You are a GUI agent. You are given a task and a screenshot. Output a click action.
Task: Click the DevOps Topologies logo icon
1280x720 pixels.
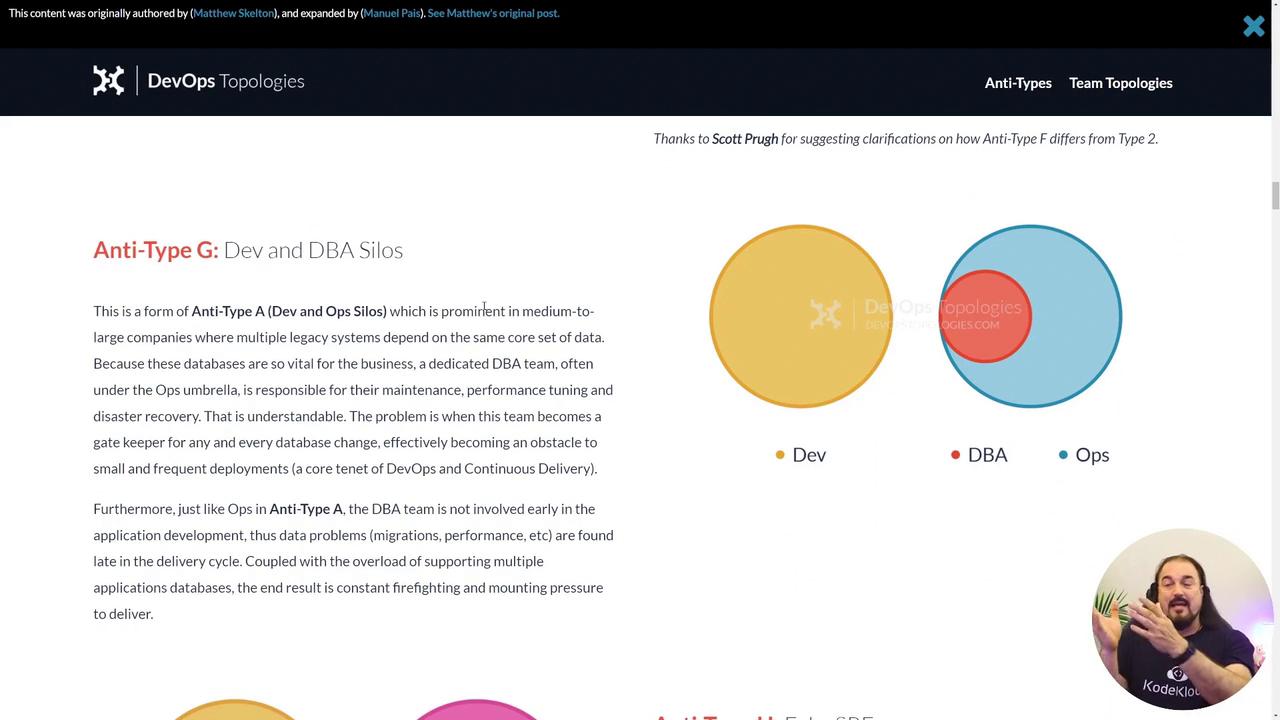coord(109,81)
